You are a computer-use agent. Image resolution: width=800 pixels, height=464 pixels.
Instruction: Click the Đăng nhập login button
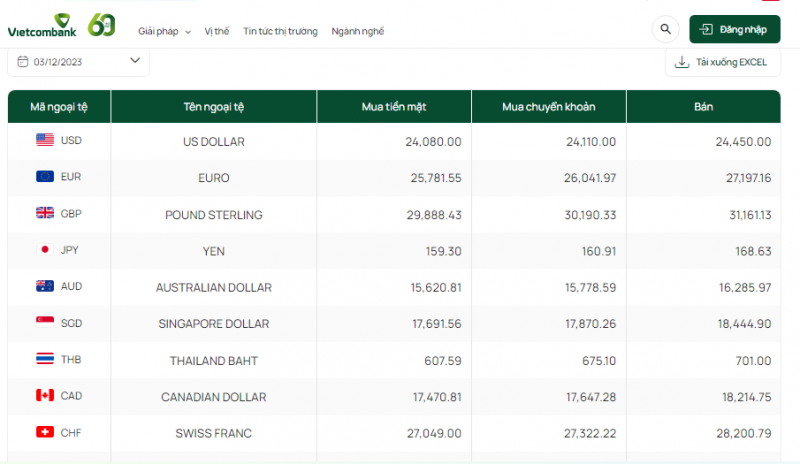(734, 30)
